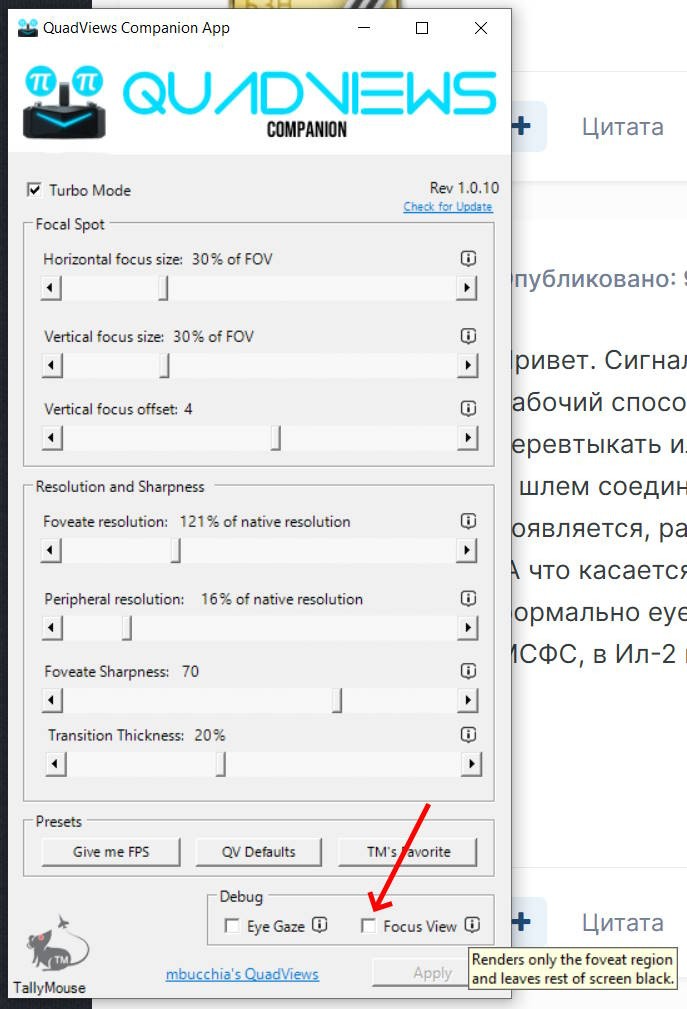Enable the Eye Gaze debug checkbox

click(x=232, y=925)
